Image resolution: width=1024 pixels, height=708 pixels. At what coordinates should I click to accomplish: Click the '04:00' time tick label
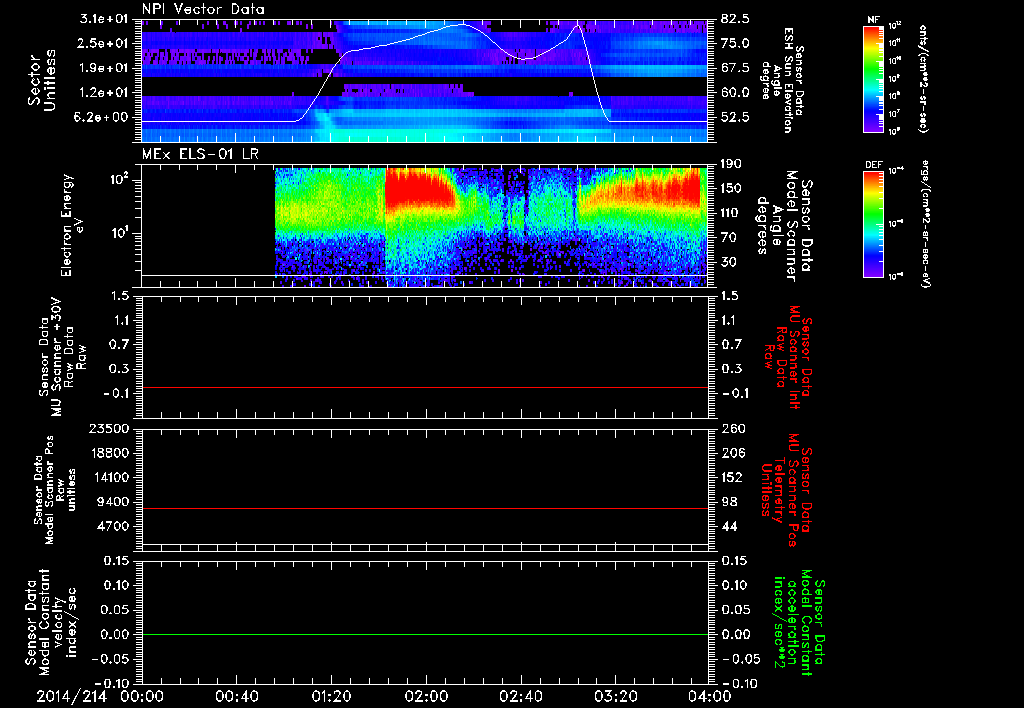pos(709,696)
